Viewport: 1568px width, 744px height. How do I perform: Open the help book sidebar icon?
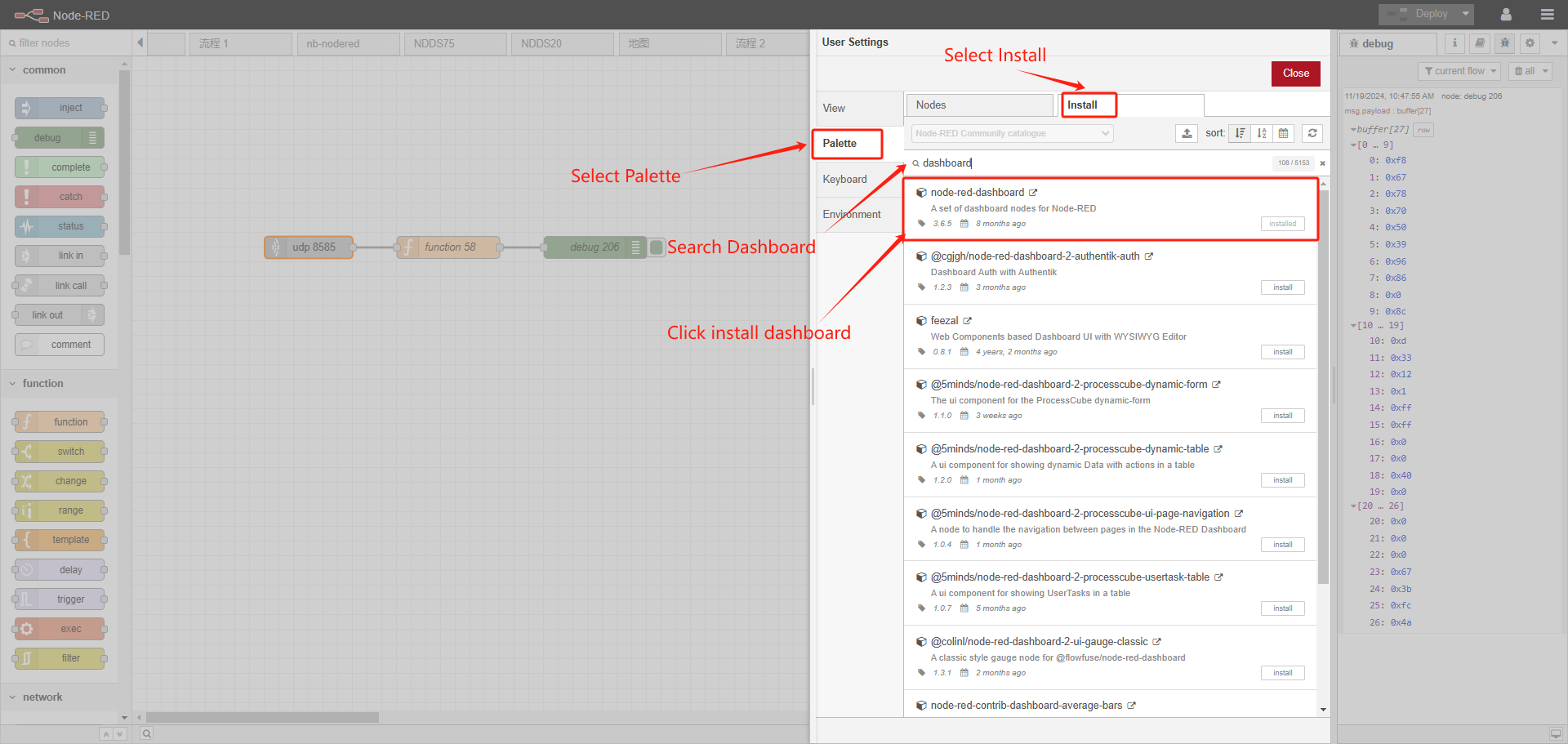coord(1480,43)
